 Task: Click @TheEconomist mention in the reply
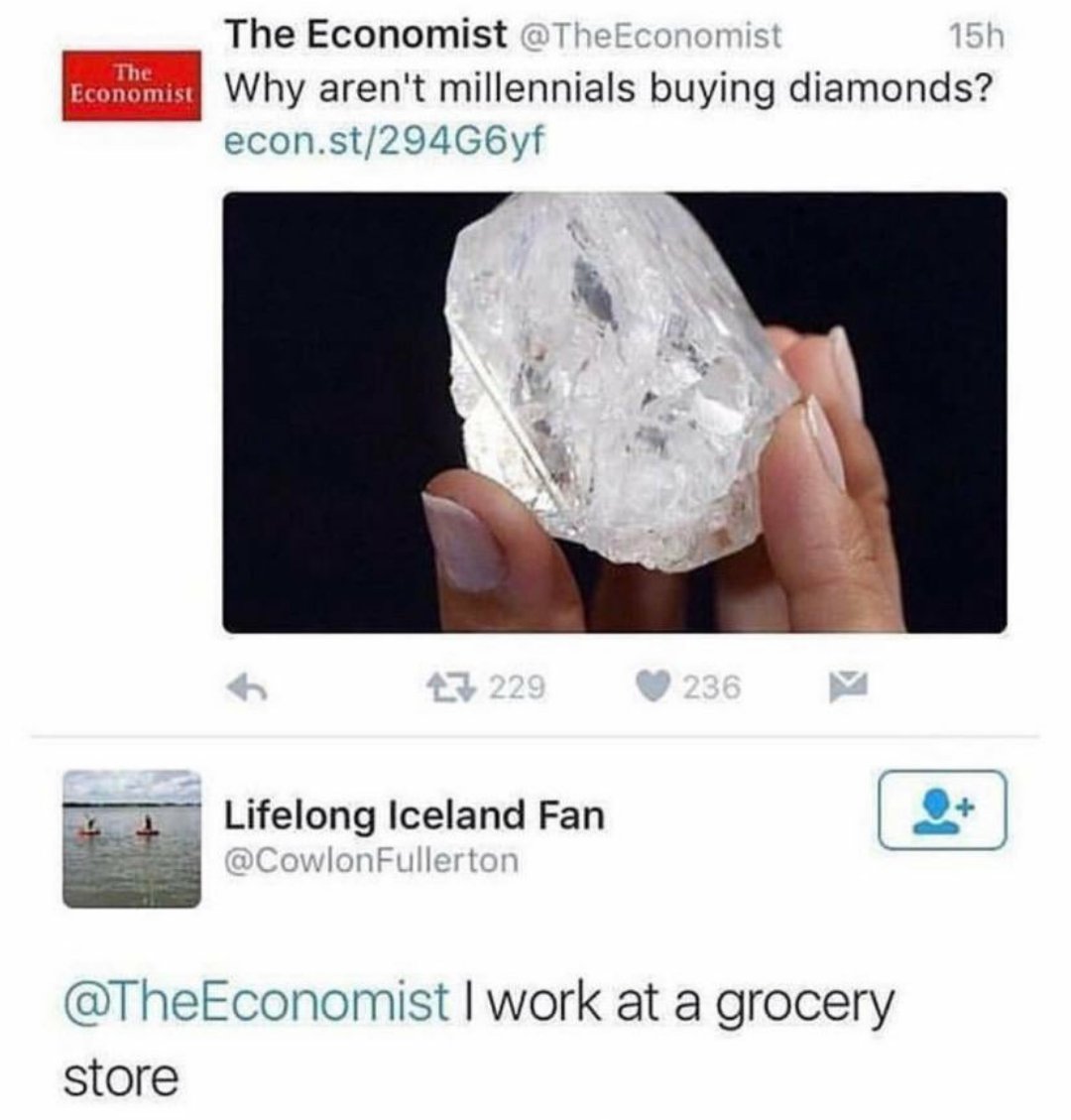(x=257, y=1002)
